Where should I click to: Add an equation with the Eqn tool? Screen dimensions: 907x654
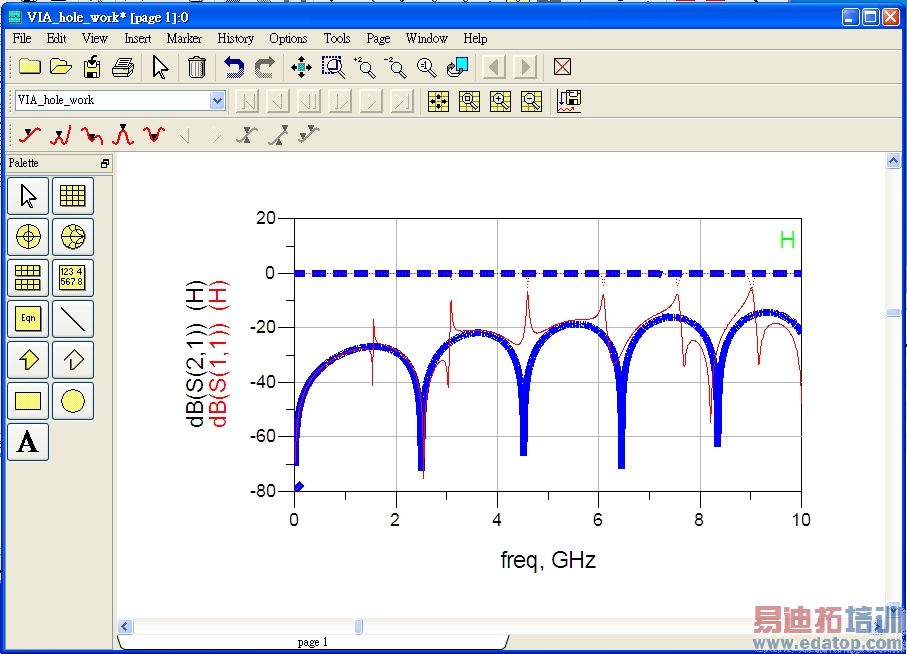[28, 319]
